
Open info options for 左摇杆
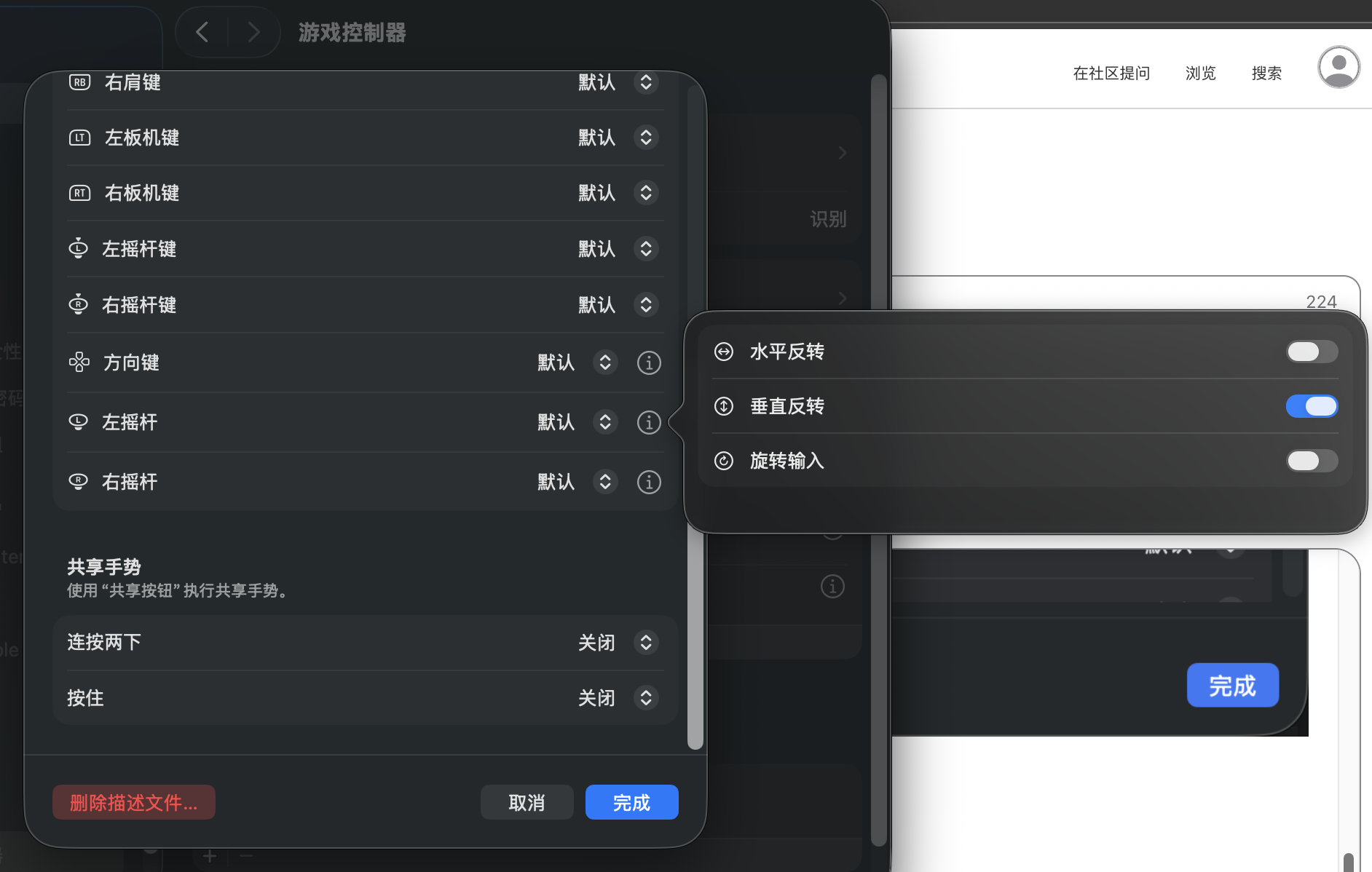[x=648, y=422]
